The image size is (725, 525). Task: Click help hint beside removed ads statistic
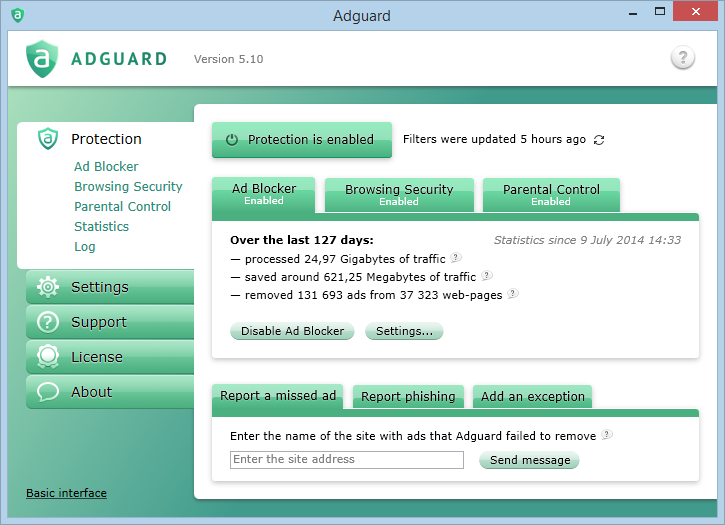tap(512, 294)
